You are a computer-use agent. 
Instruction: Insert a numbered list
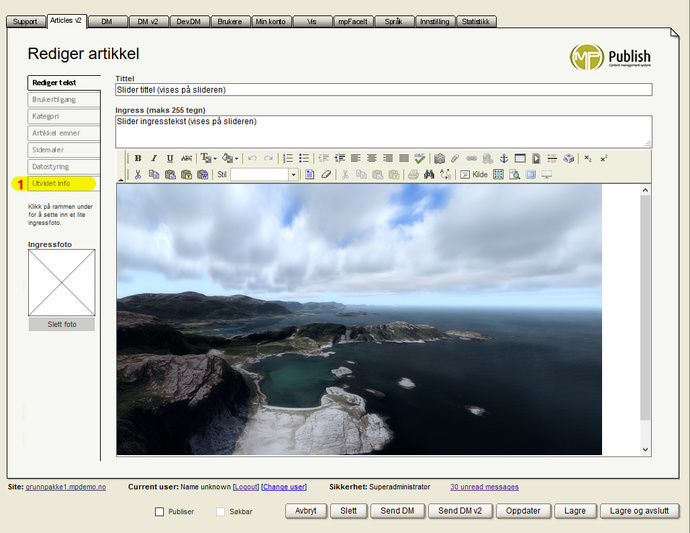point(288,158)
